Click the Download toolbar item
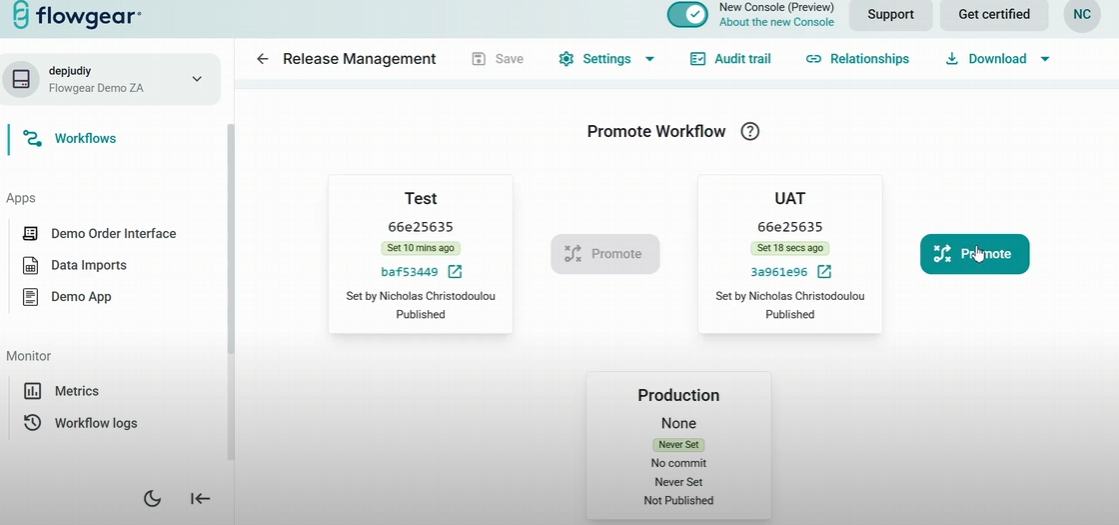 pyautogui.click(x=986, y=58)
